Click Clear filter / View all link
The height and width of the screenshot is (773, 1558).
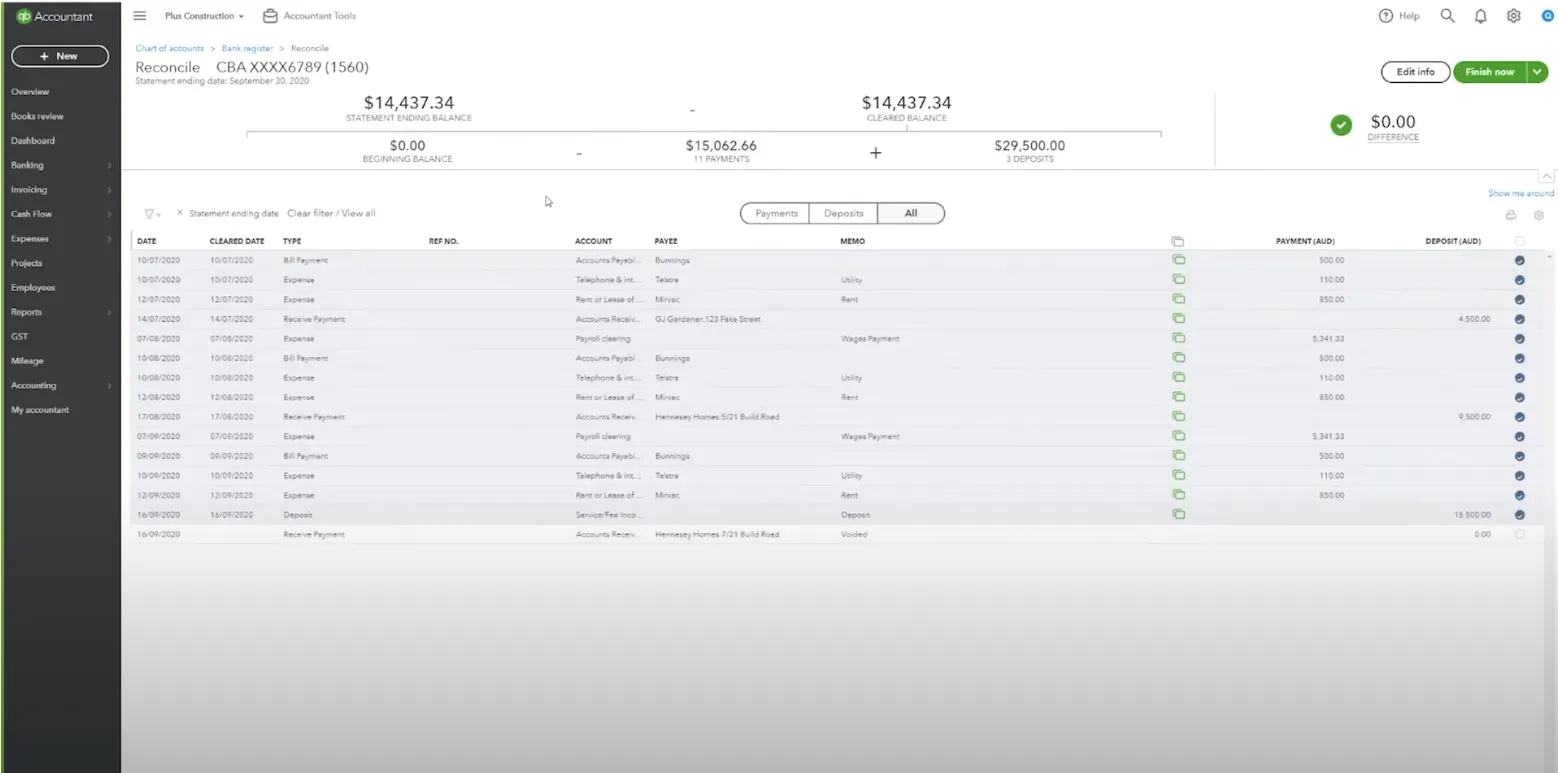click(x=331, y=213)
